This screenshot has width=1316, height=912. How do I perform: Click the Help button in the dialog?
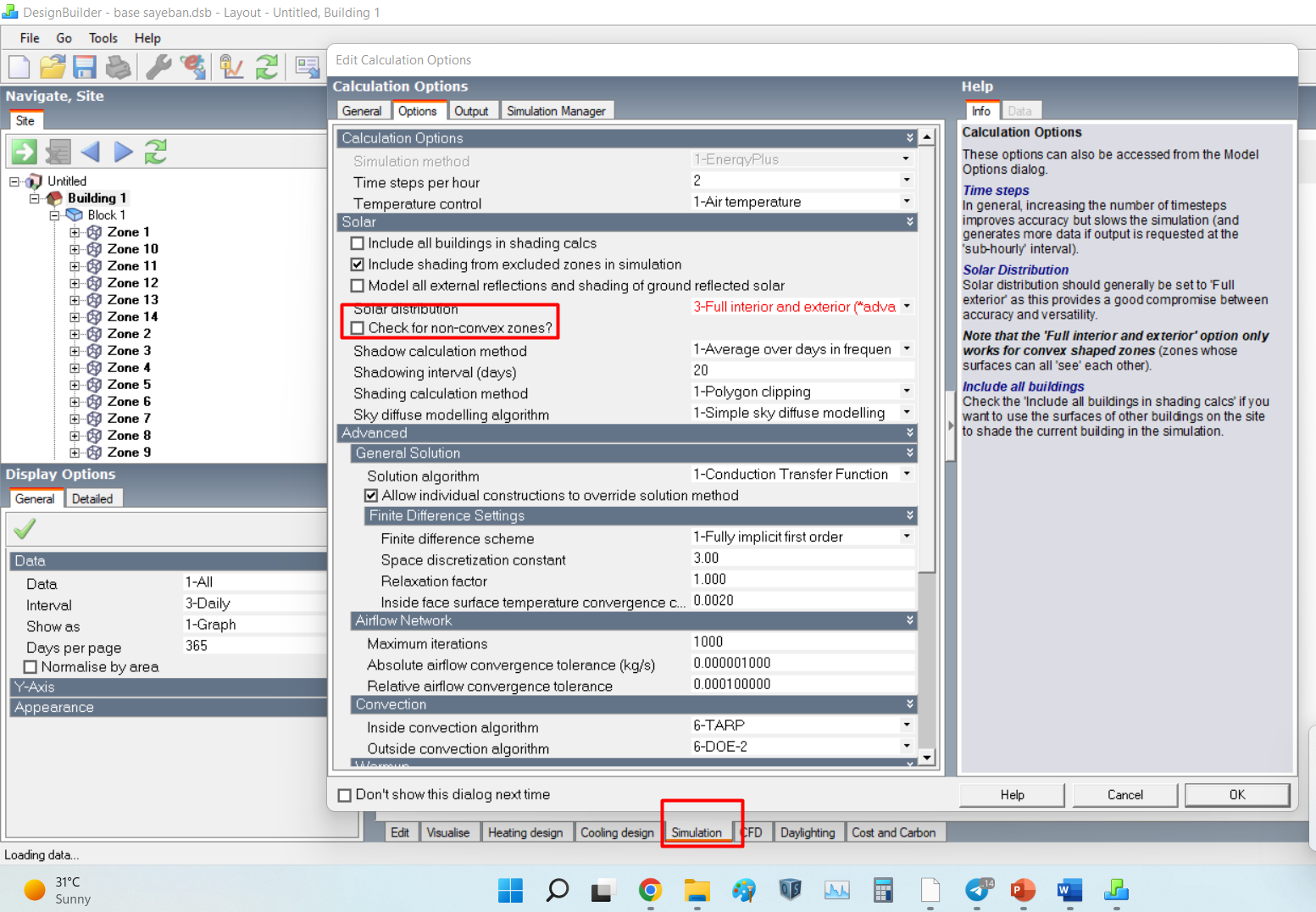click(1013, 795)
